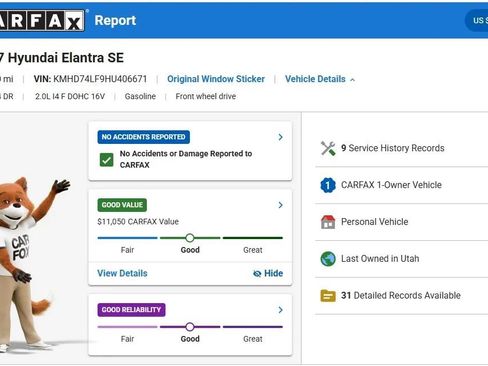Click Last Owned in Utah text
Screen dimensions: 488x366
click(380, 259)
